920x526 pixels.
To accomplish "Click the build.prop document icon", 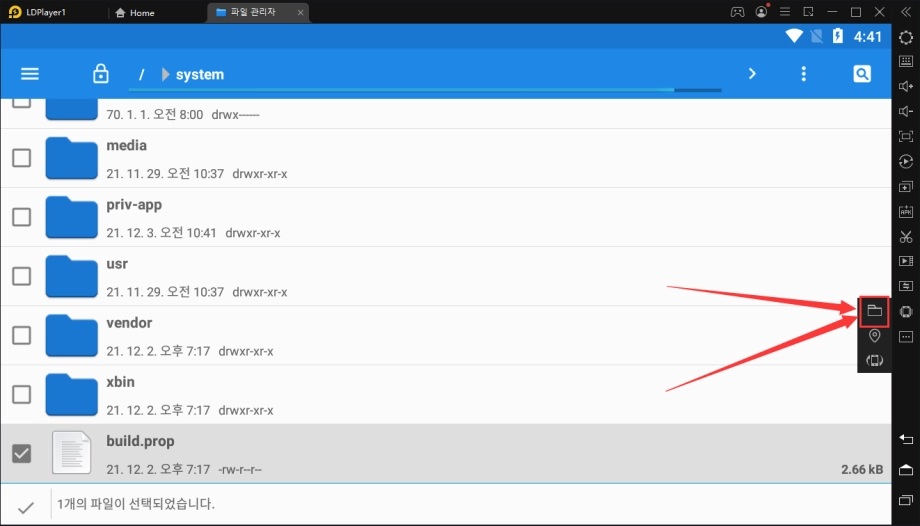I will coord(72,453).
